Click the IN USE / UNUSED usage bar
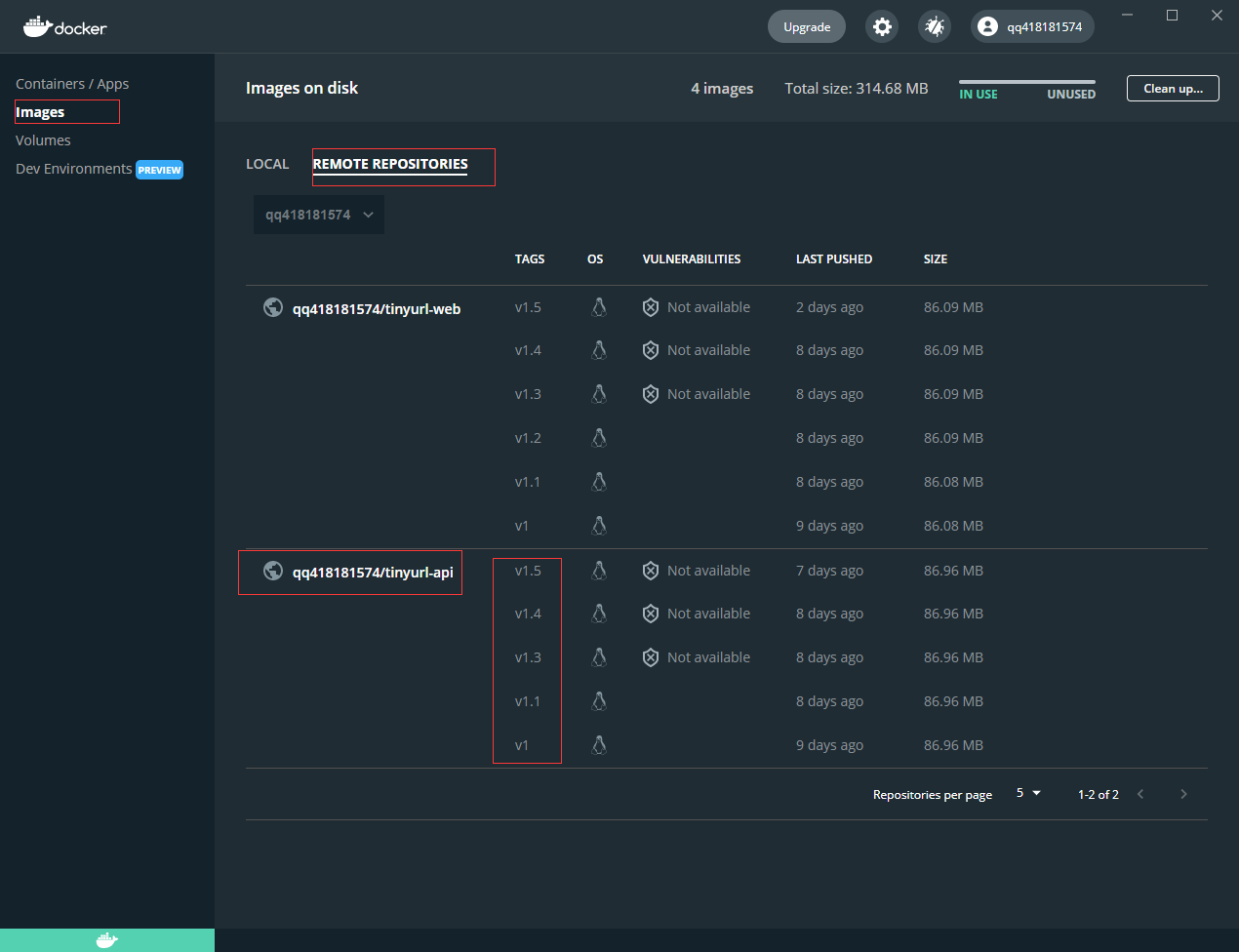This screenshot has height=952, width=1239. (x=1027, y=82)
